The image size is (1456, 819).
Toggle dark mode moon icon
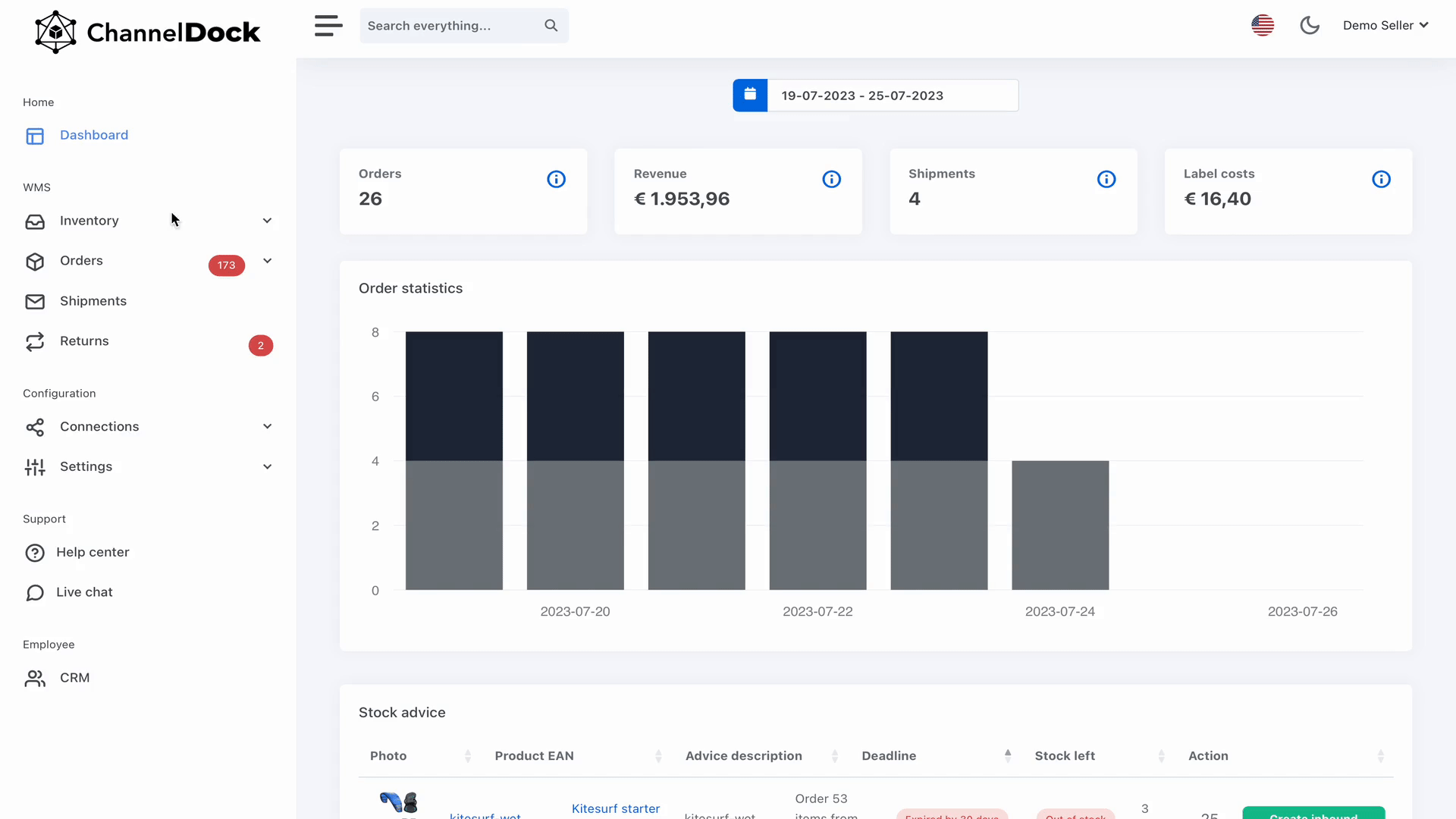(1310, 25)
